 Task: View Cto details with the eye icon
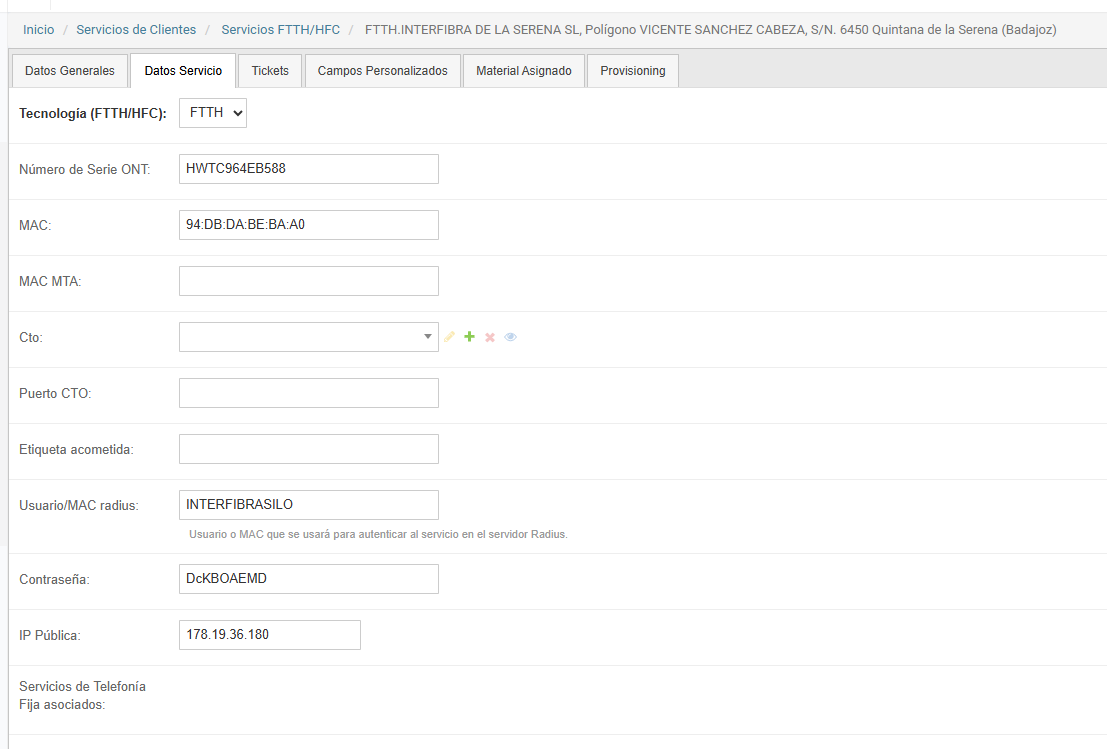510,337
